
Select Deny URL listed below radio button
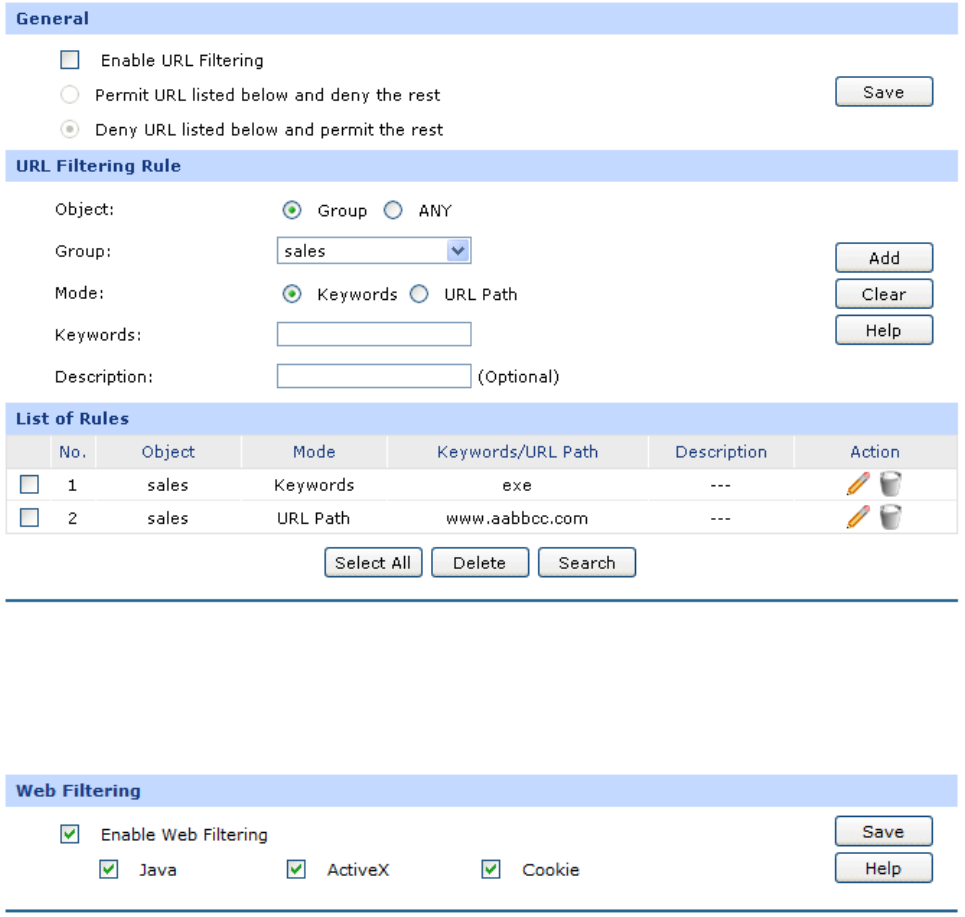click(70, 129)
